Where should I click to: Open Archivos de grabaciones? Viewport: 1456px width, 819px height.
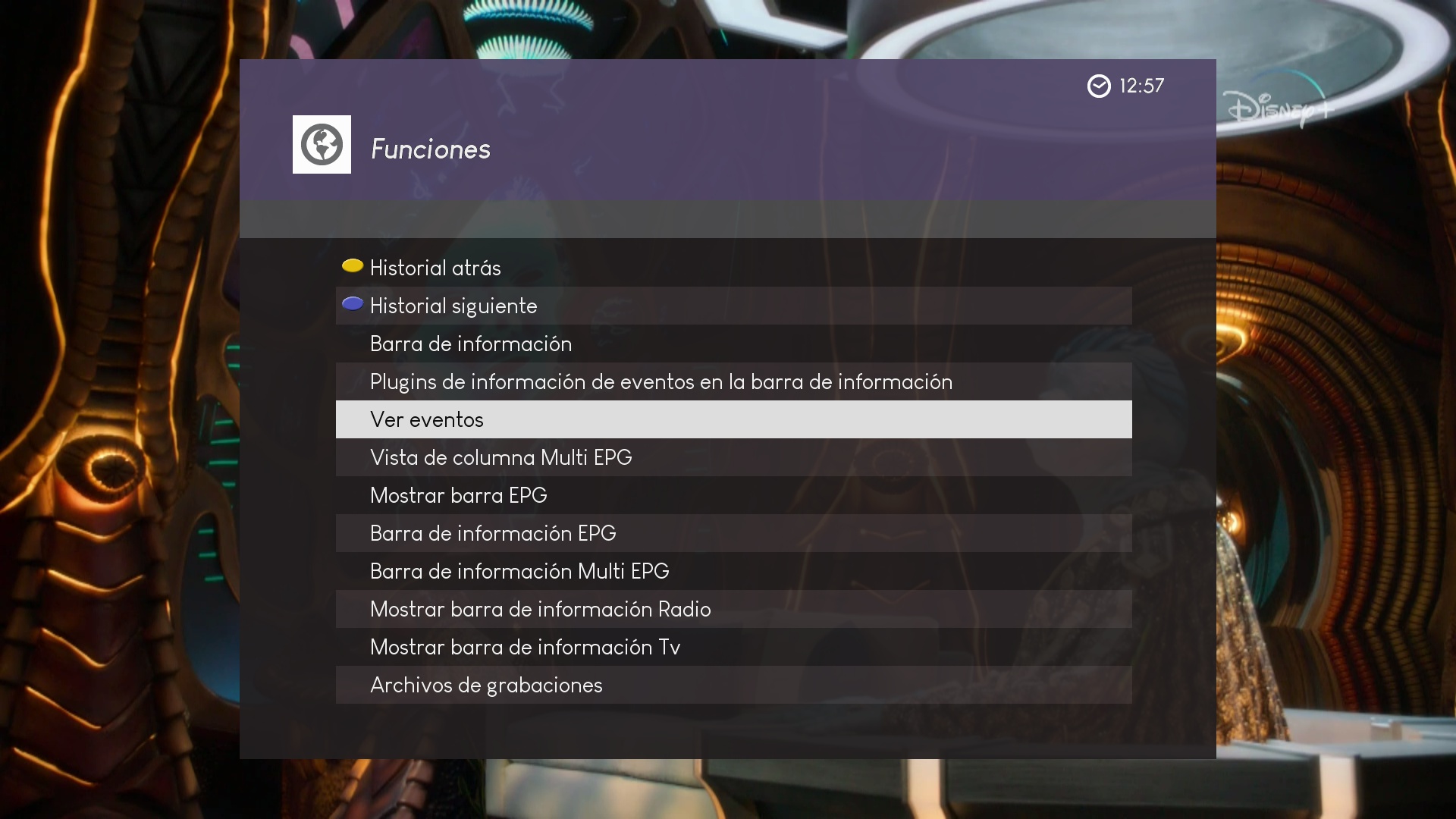(734, 685)
